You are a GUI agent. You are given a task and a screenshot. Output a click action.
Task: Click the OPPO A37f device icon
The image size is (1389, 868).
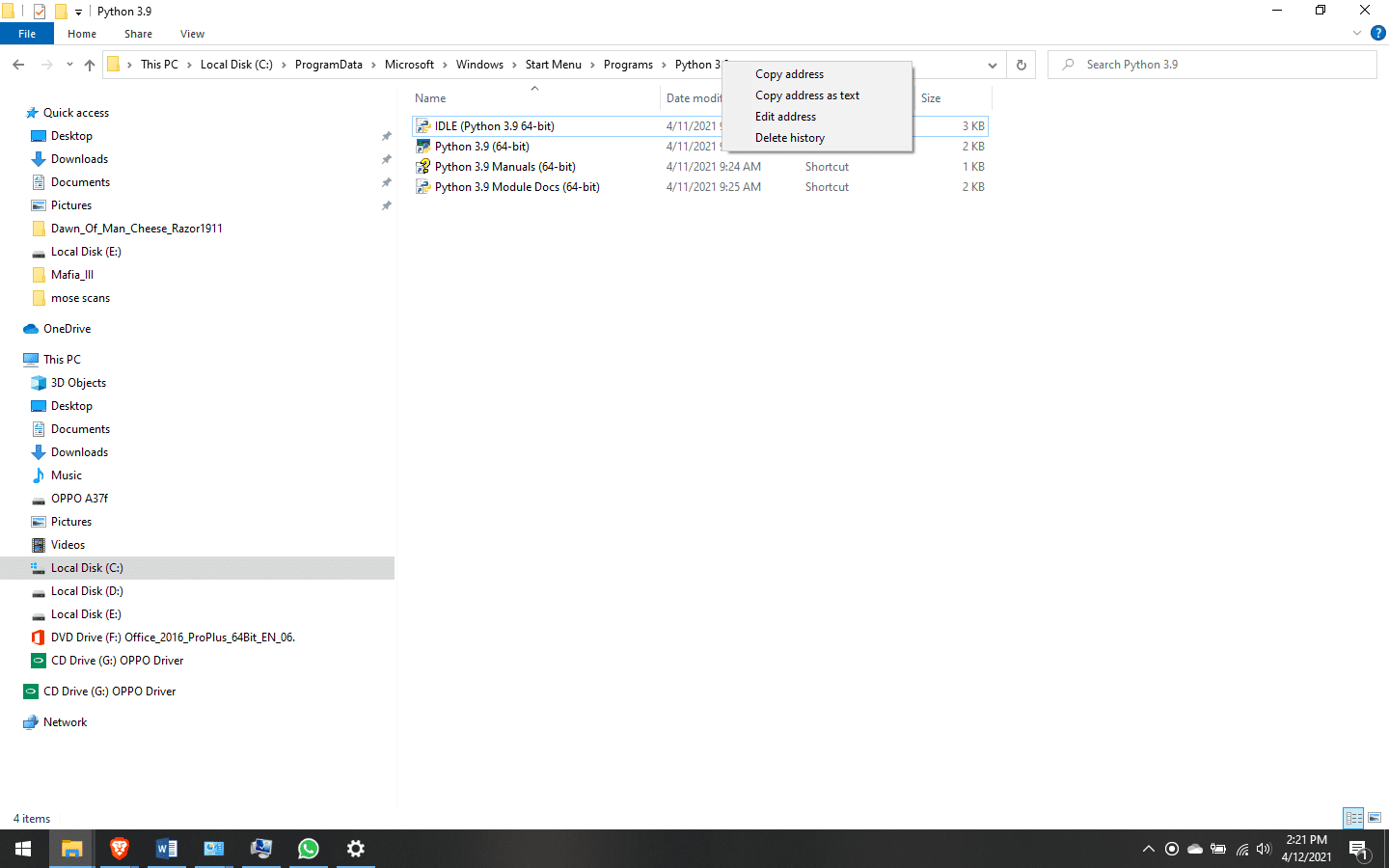click(x=39, y=500)
